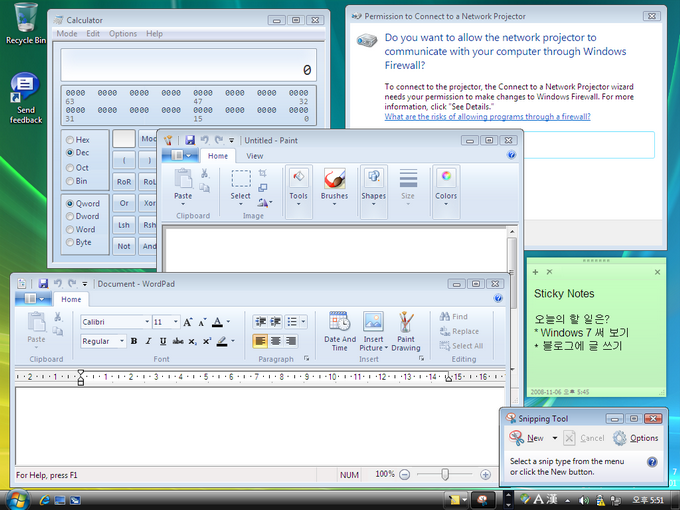Open Paint Shapes dropdown
The width and height of the screenshot is (680, 510).
373,203
